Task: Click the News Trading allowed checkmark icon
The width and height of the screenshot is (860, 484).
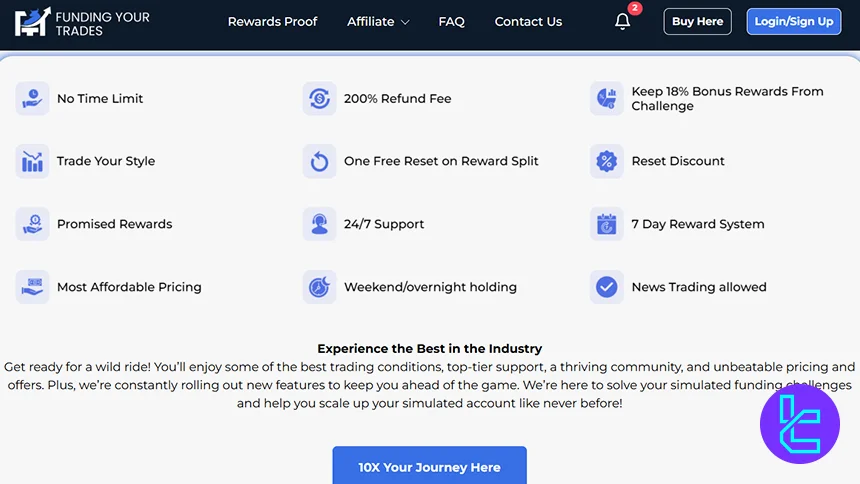Action: tap(607, 287)
